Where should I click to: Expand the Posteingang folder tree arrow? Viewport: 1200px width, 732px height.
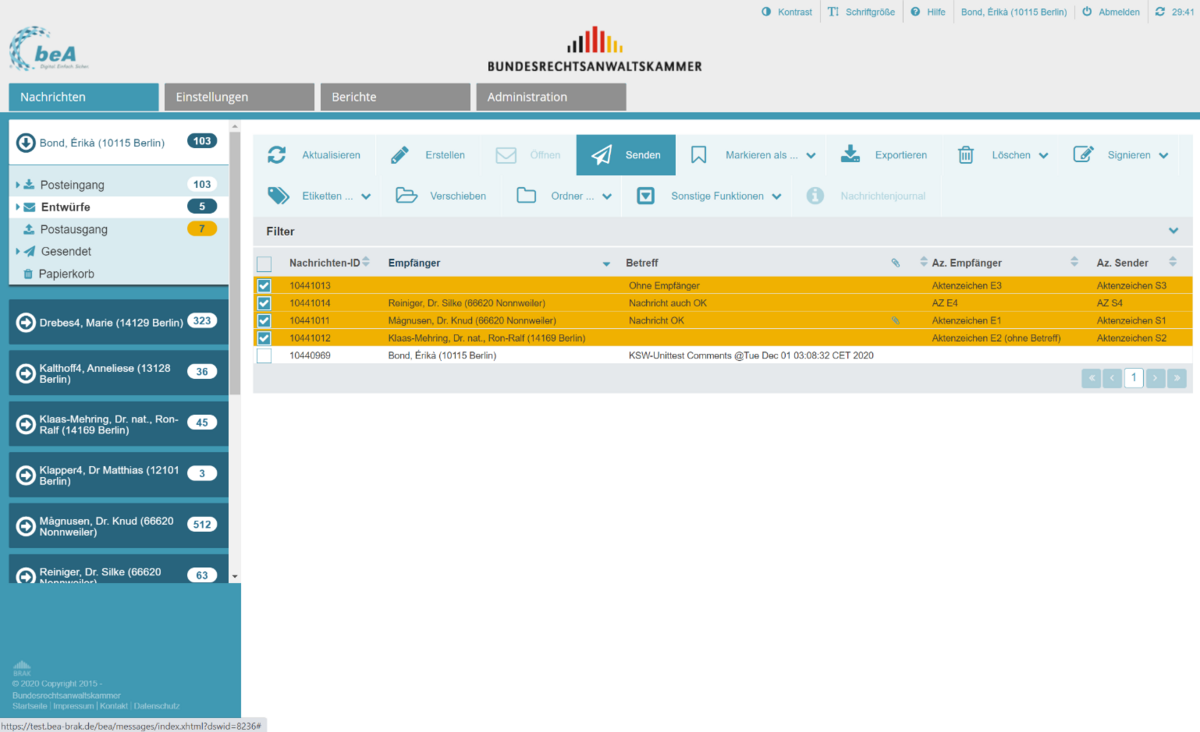[x=17, y=185]
